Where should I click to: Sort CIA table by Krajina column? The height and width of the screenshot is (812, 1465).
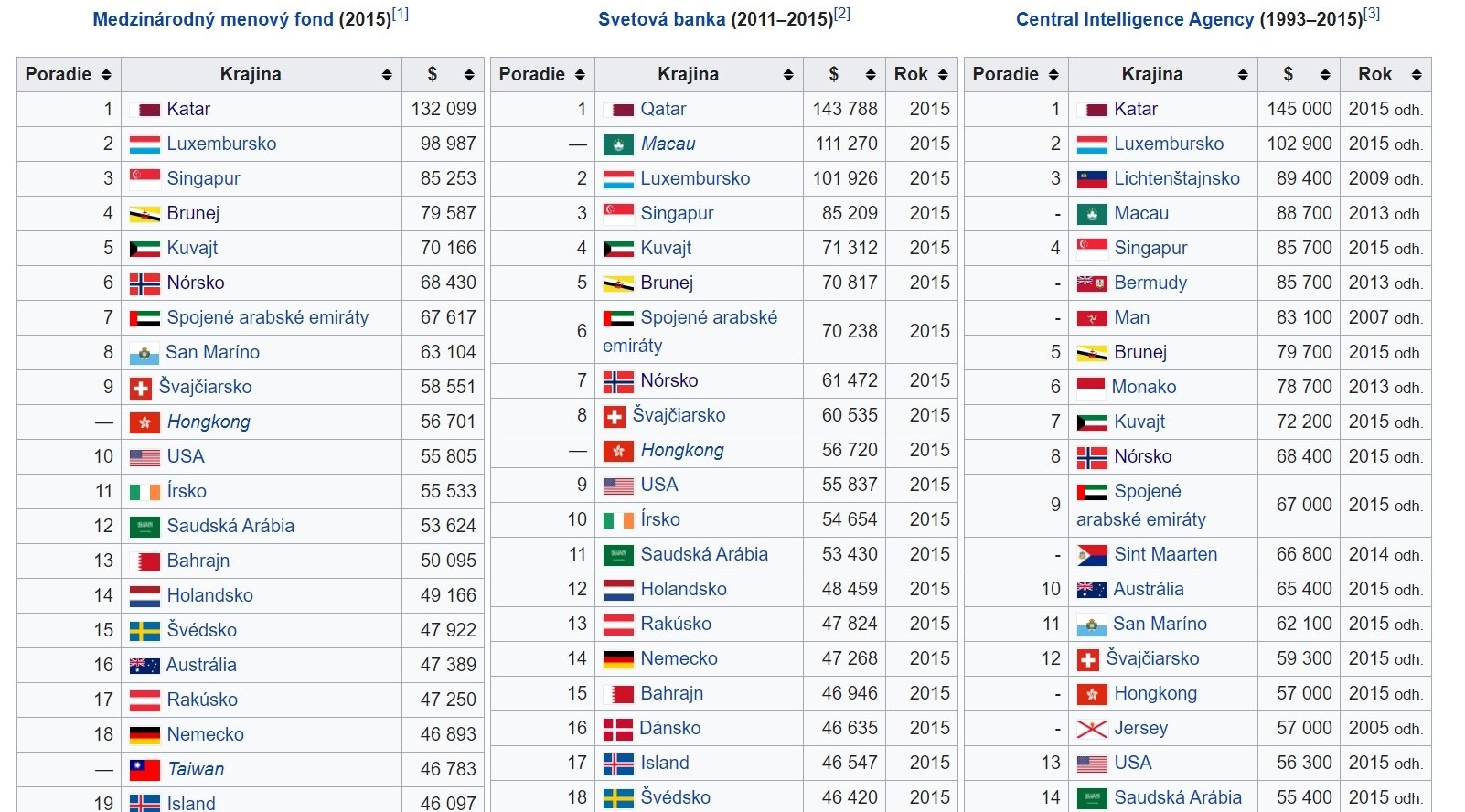point(1242,75)
